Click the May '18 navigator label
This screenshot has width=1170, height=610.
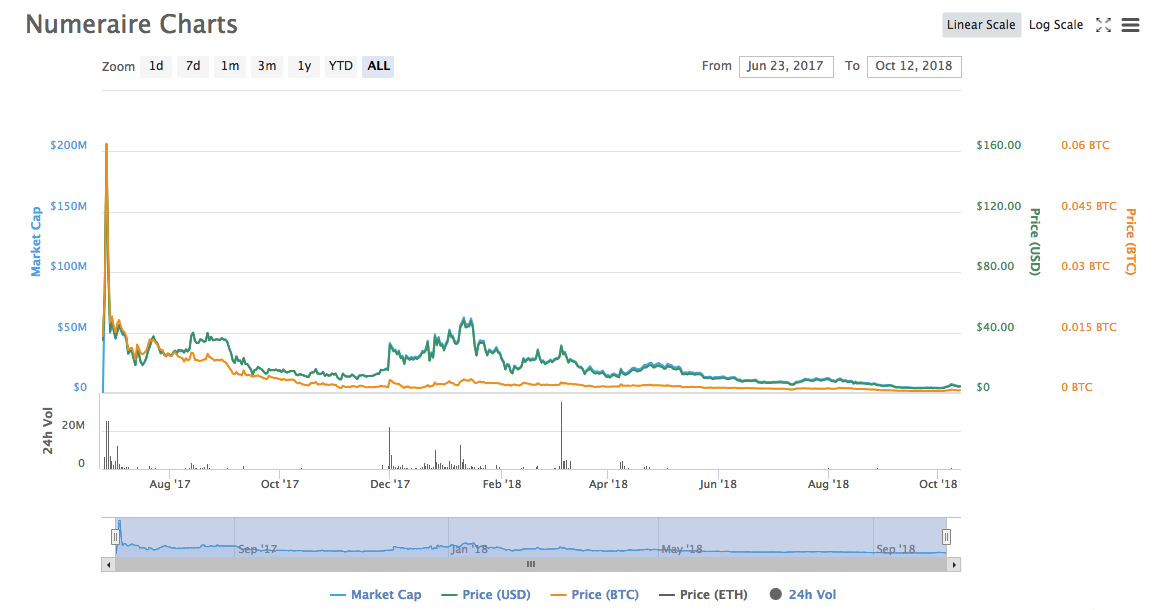pyautogui.click(x=682, y=549)
